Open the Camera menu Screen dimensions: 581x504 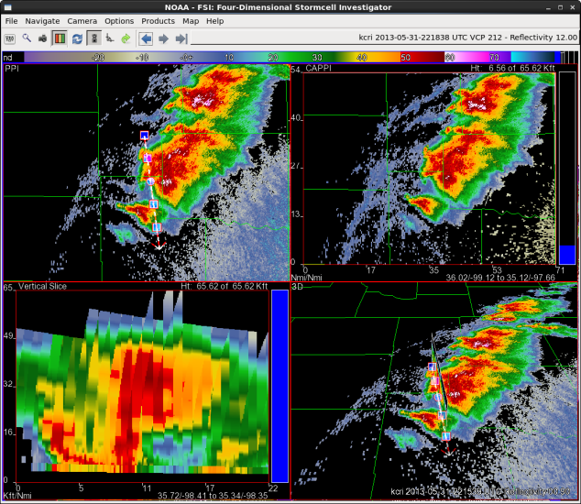(x=82, y=21)
